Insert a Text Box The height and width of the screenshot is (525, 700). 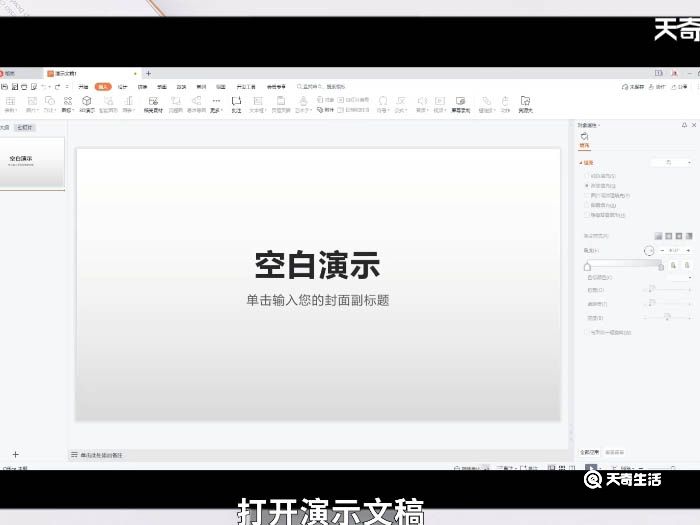pos(258,104)
